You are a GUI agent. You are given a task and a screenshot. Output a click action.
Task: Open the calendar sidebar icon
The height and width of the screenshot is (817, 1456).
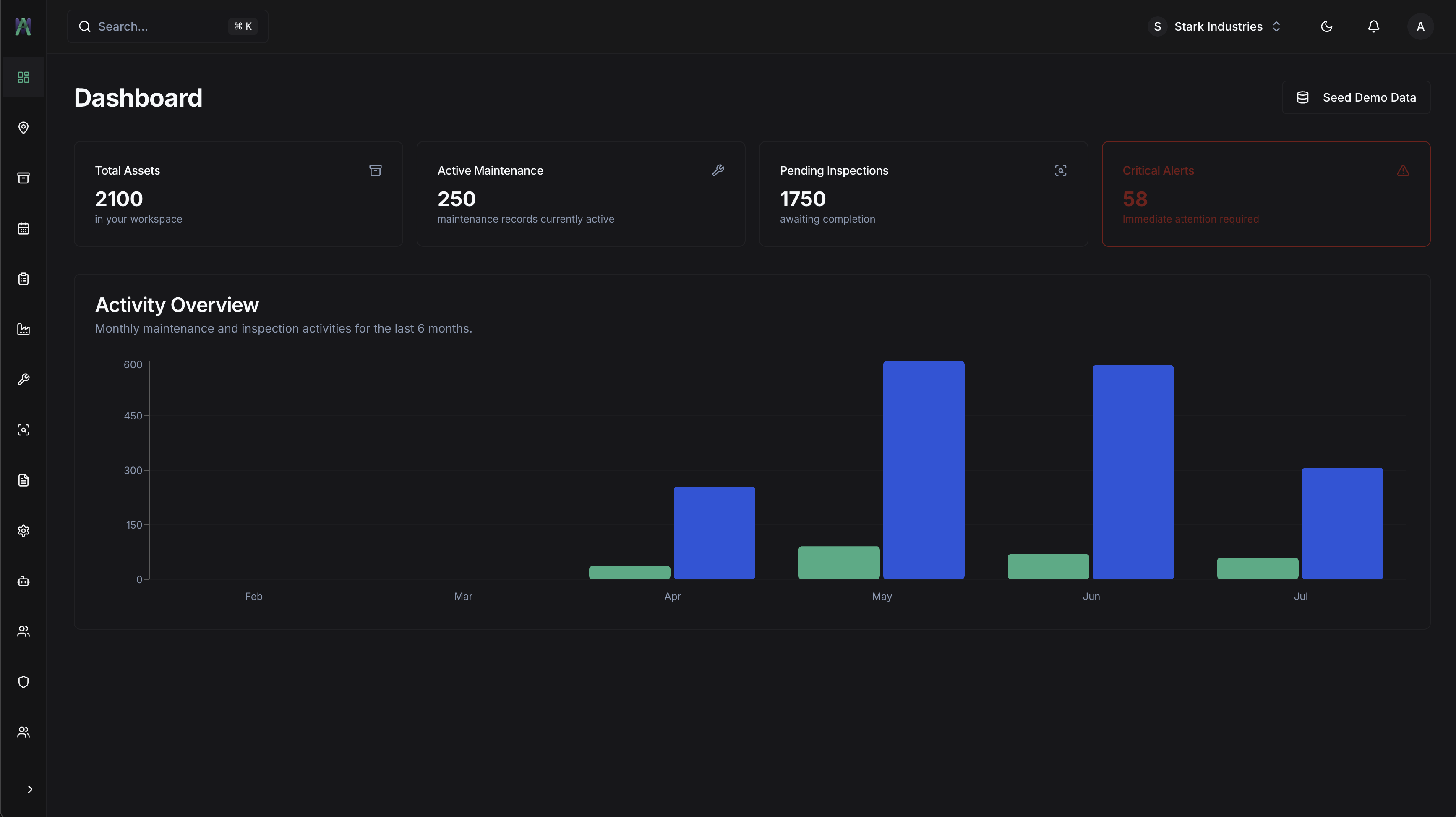23,228
